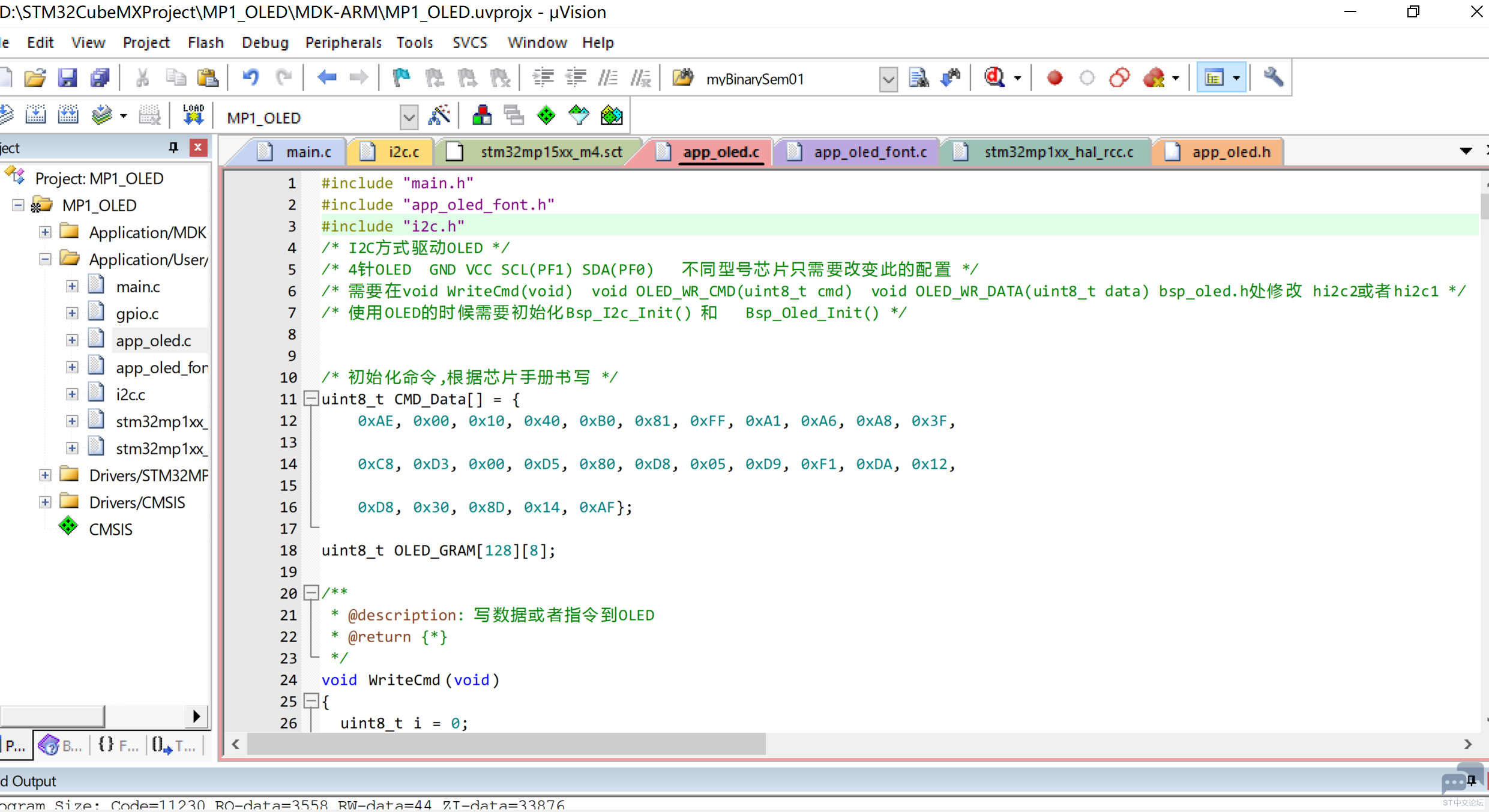This screenshot has height=812, width=1489.
Task: Disable all breakpoints icon
Action: click(1119, 78)
